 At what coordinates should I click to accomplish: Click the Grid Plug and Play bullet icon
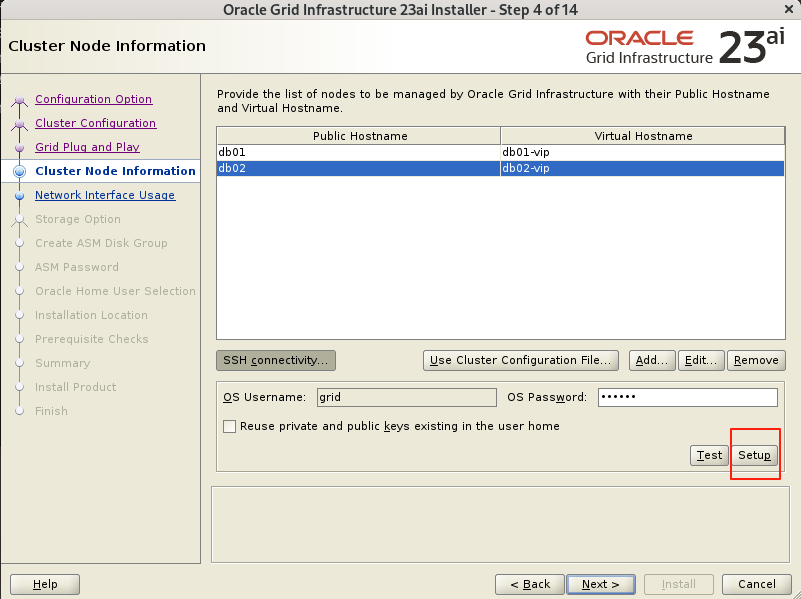(19, 148)
